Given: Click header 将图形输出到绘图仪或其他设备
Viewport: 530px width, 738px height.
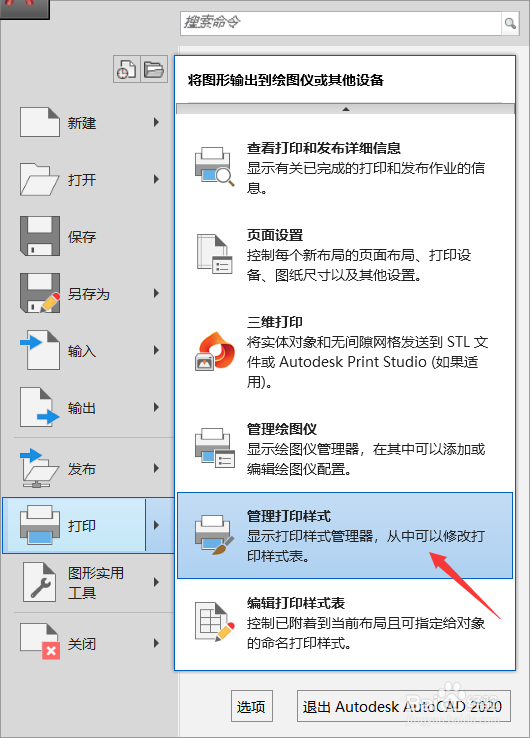Looking at the screenshot, I should pyautogui.click(x=286, y=80).
